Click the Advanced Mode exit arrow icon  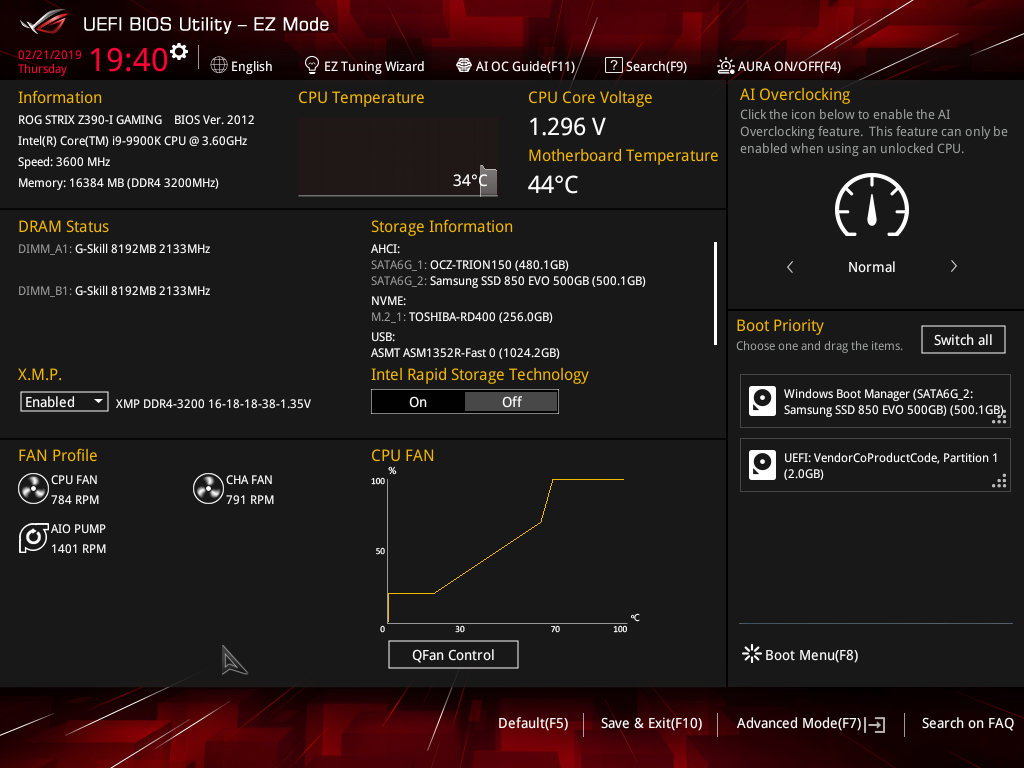tap(876, 724)
